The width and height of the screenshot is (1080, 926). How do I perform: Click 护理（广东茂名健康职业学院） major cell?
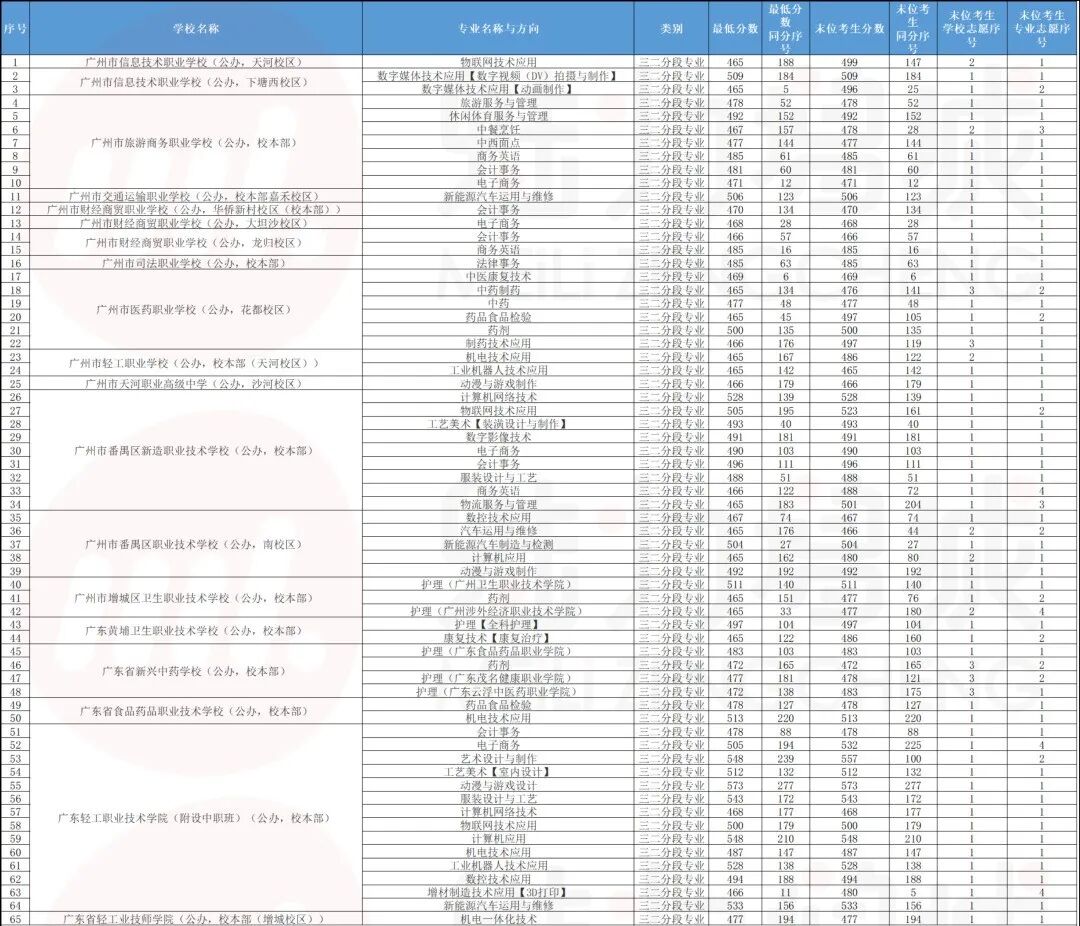coord(499,678)
